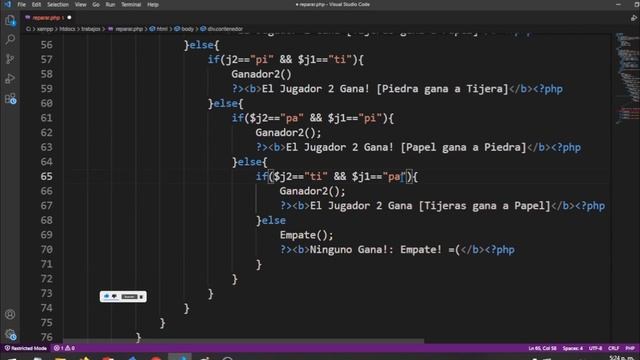
Task: Open the Accounts menu icon
Action: tap(10, 314)
